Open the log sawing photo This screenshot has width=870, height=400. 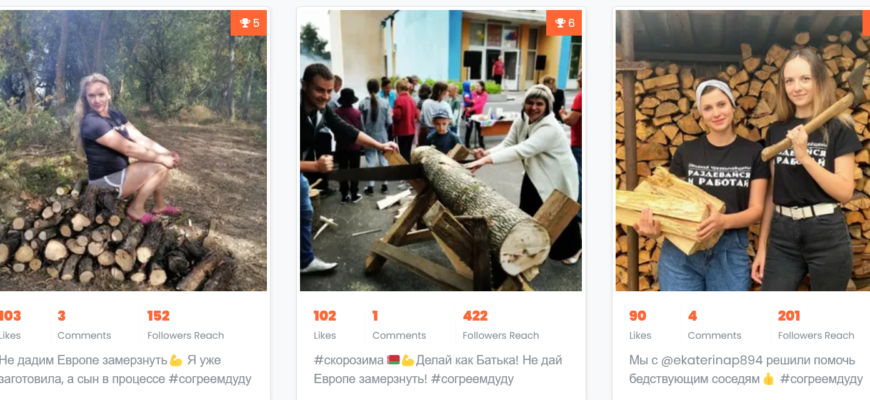pos(441,150)
